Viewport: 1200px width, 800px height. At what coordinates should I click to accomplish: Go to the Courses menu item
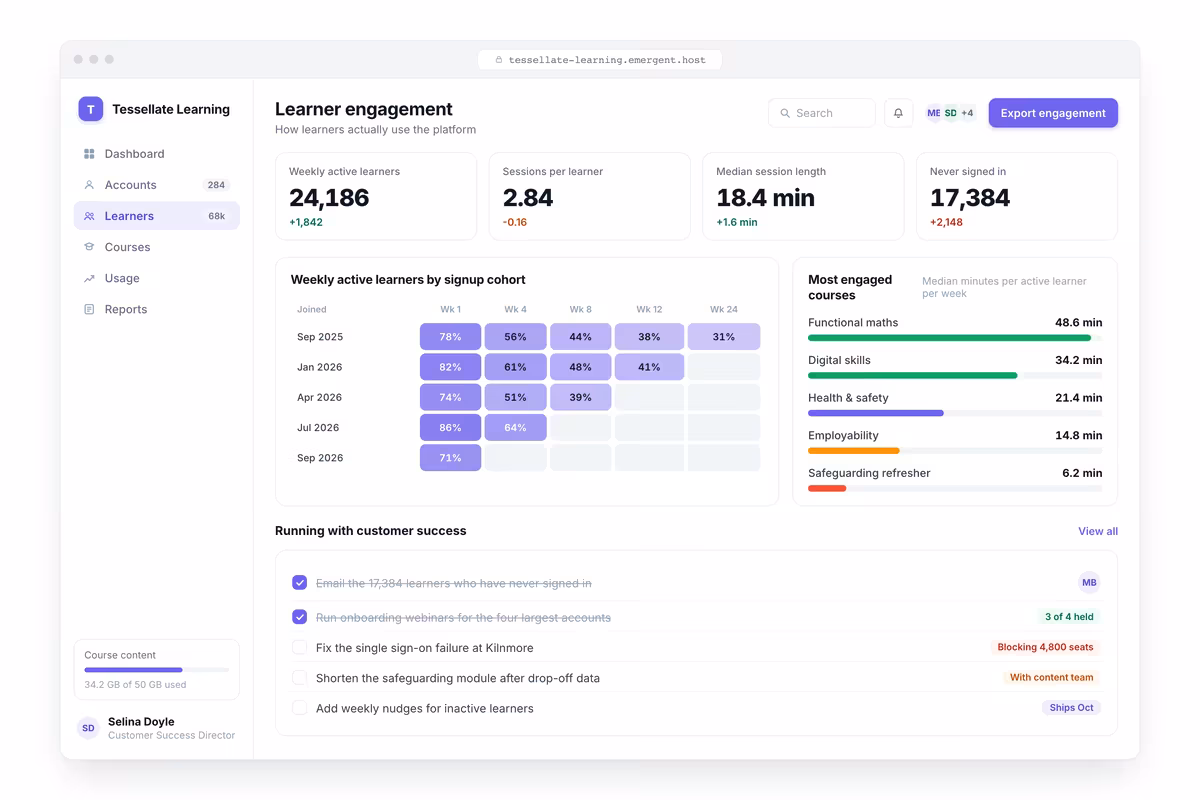[157, 247]
